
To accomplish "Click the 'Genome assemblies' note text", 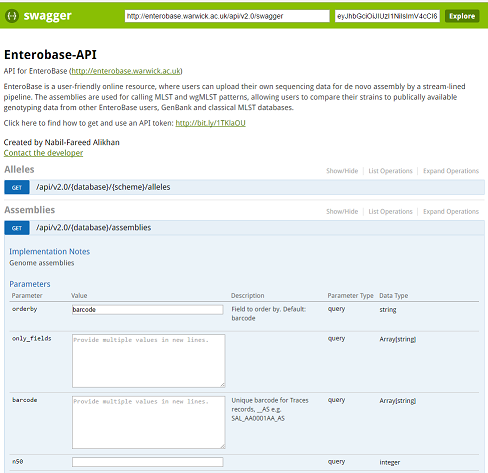I will (42, 263).
